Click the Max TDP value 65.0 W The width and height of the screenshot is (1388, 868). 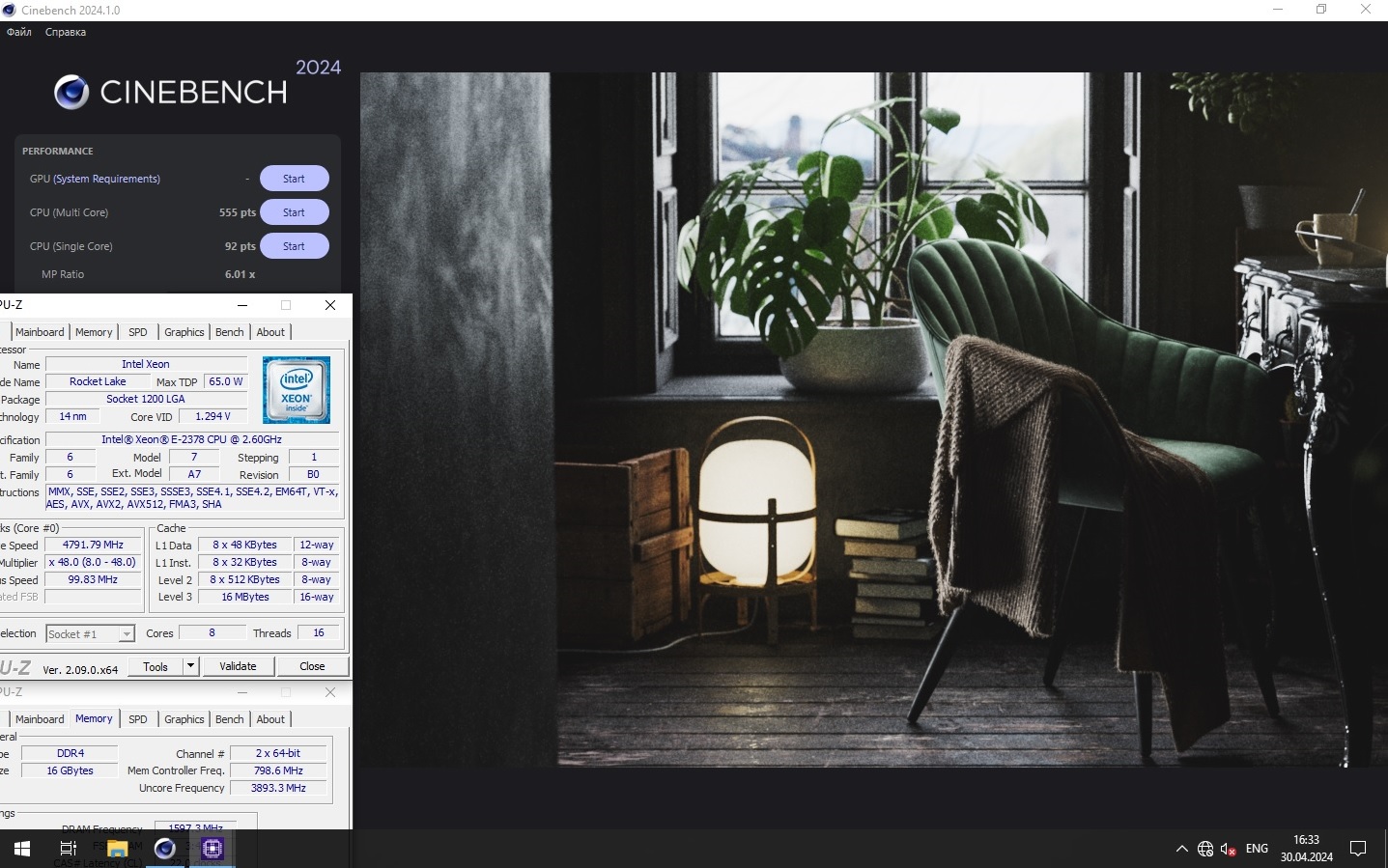(226, 381)
